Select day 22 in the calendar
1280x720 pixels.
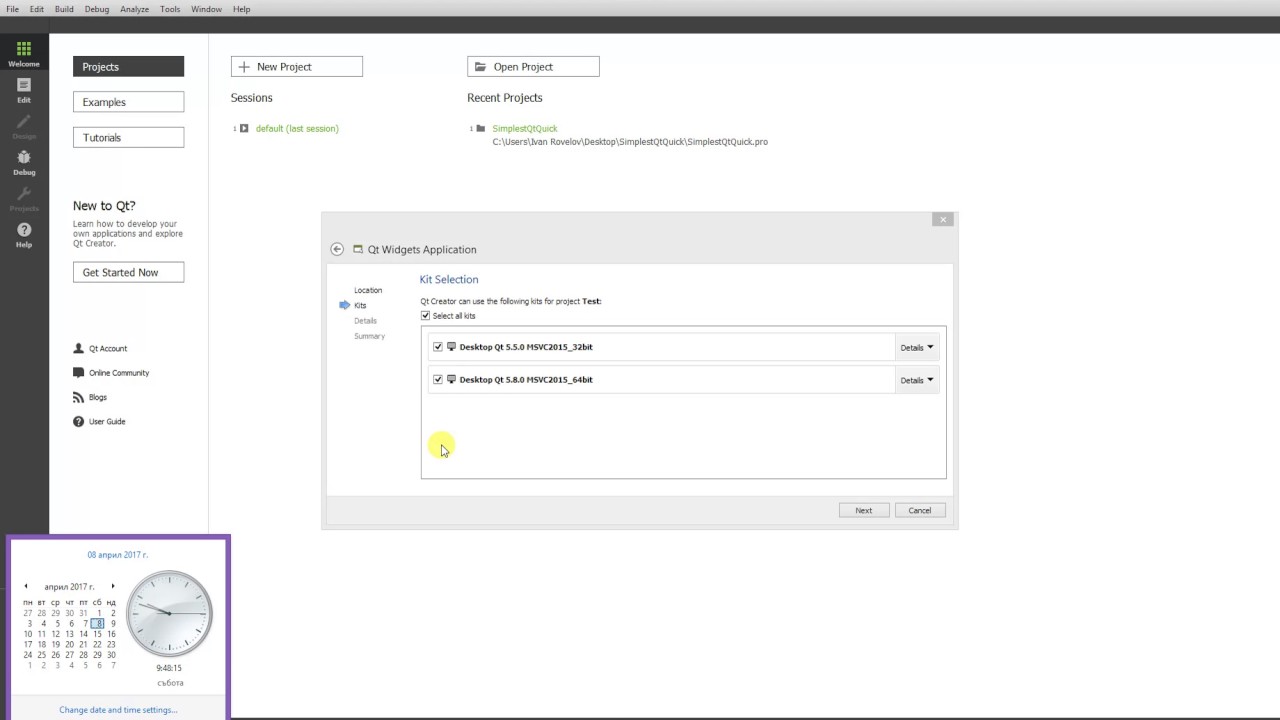(97, 644)
